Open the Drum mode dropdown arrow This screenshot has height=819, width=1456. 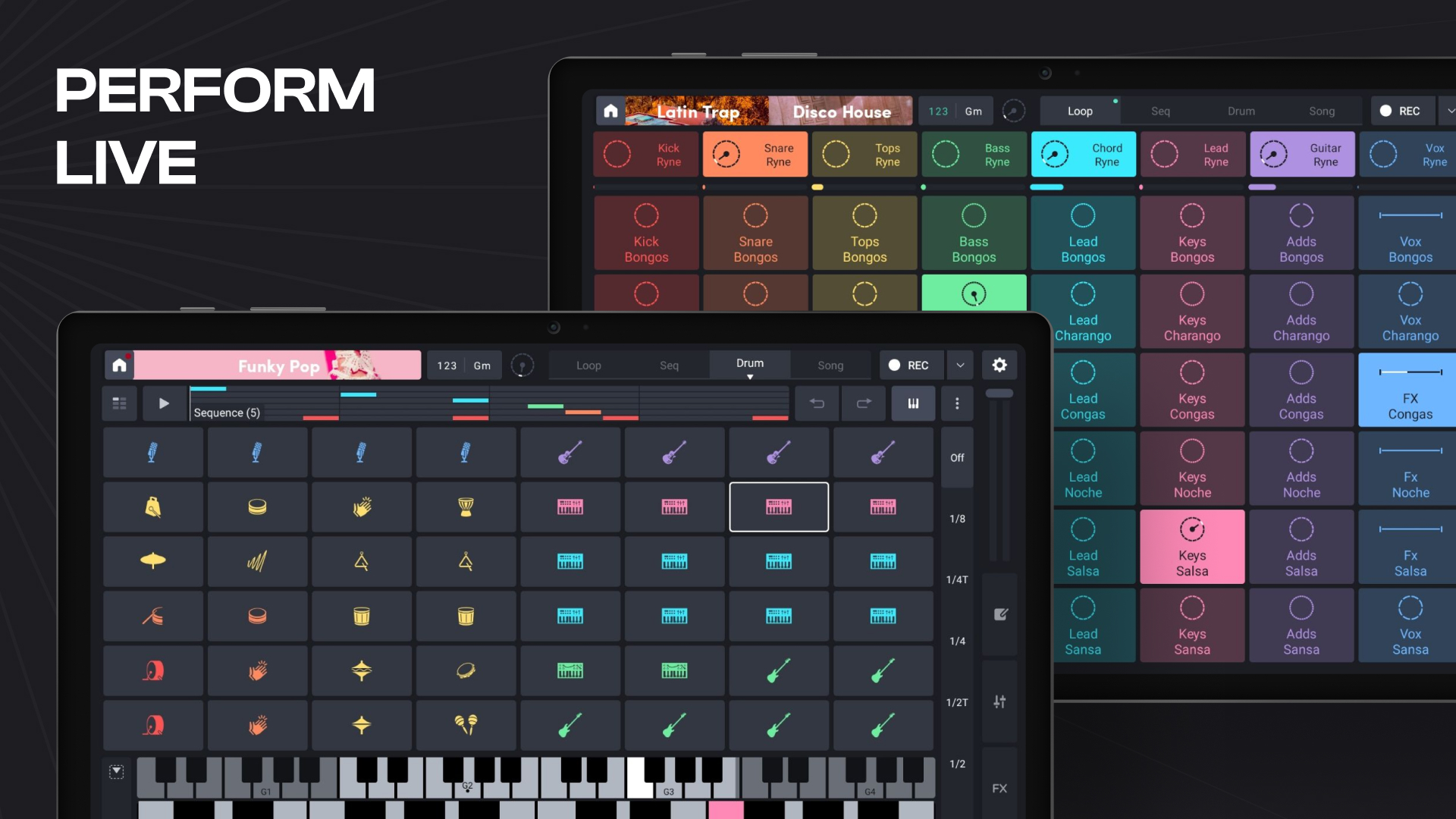750,375
